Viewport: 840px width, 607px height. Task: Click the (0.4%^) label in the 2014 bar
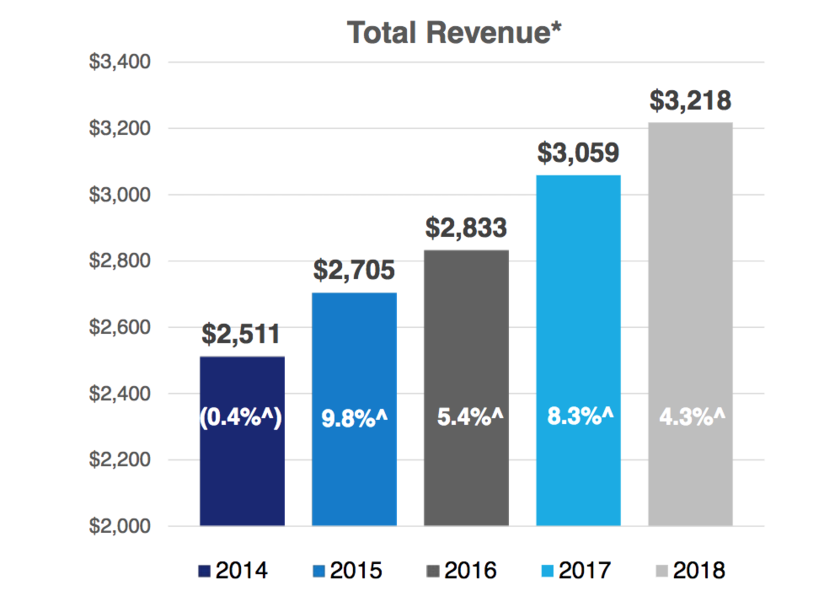pos(242,420)
